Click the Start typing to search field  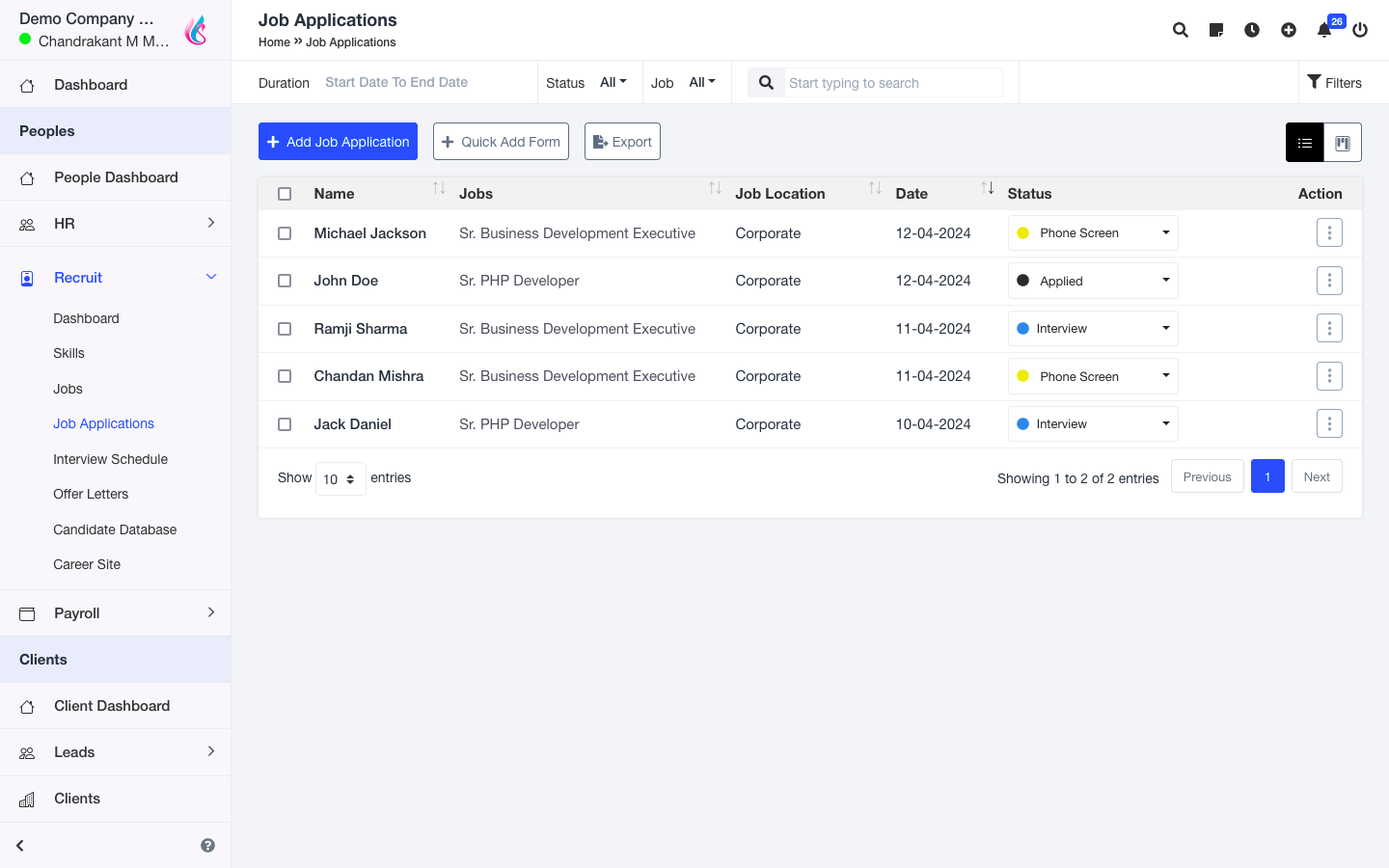coord(892,83)
